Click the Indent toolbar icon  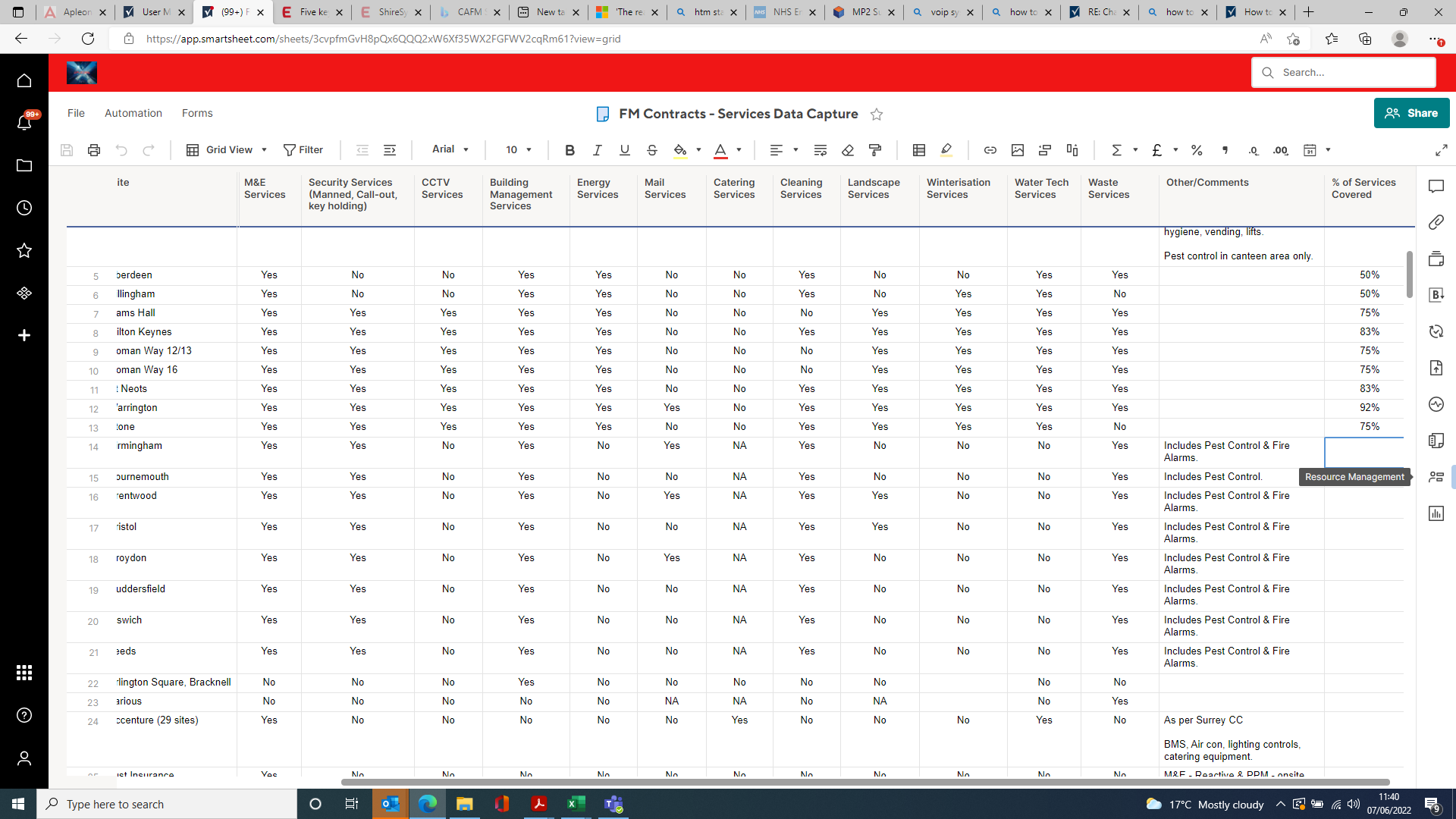coord(390,150)
